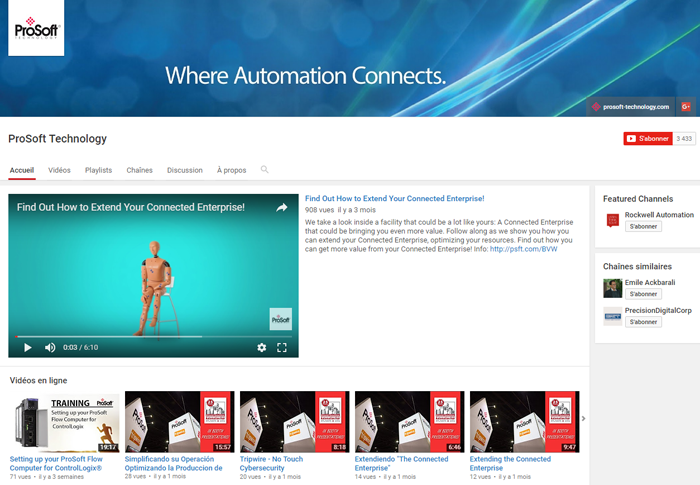Open the 8:18 Tripwire video thumbnail
700x485 pixels.
point(295,422)
